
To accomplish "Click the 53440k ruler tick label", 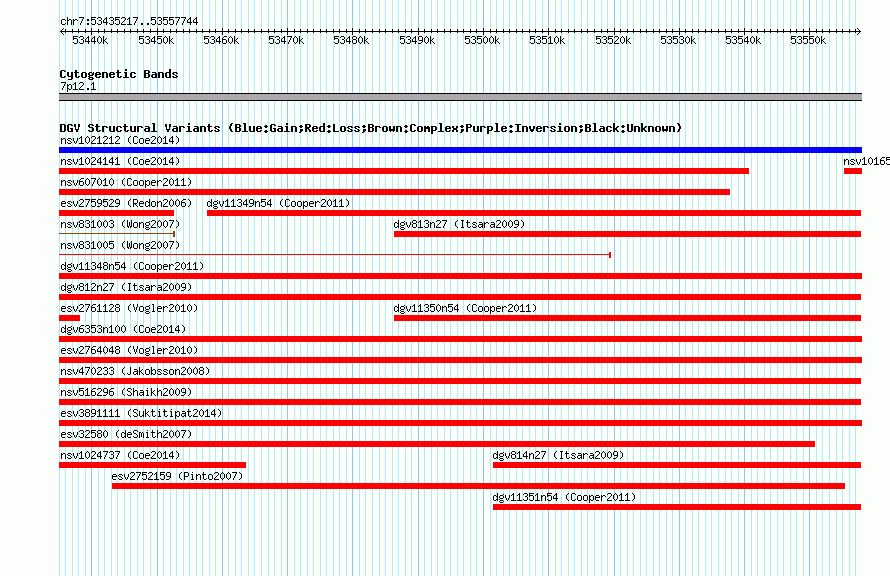I will point(90,40).
